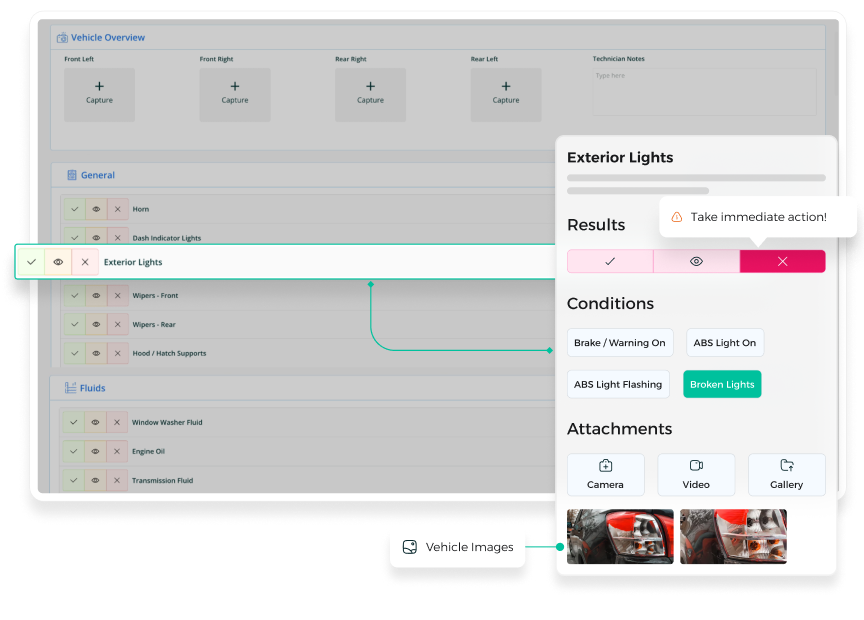Select the Broken Lights condition
The width and height of the screenshot is (864, 620).
722,384
